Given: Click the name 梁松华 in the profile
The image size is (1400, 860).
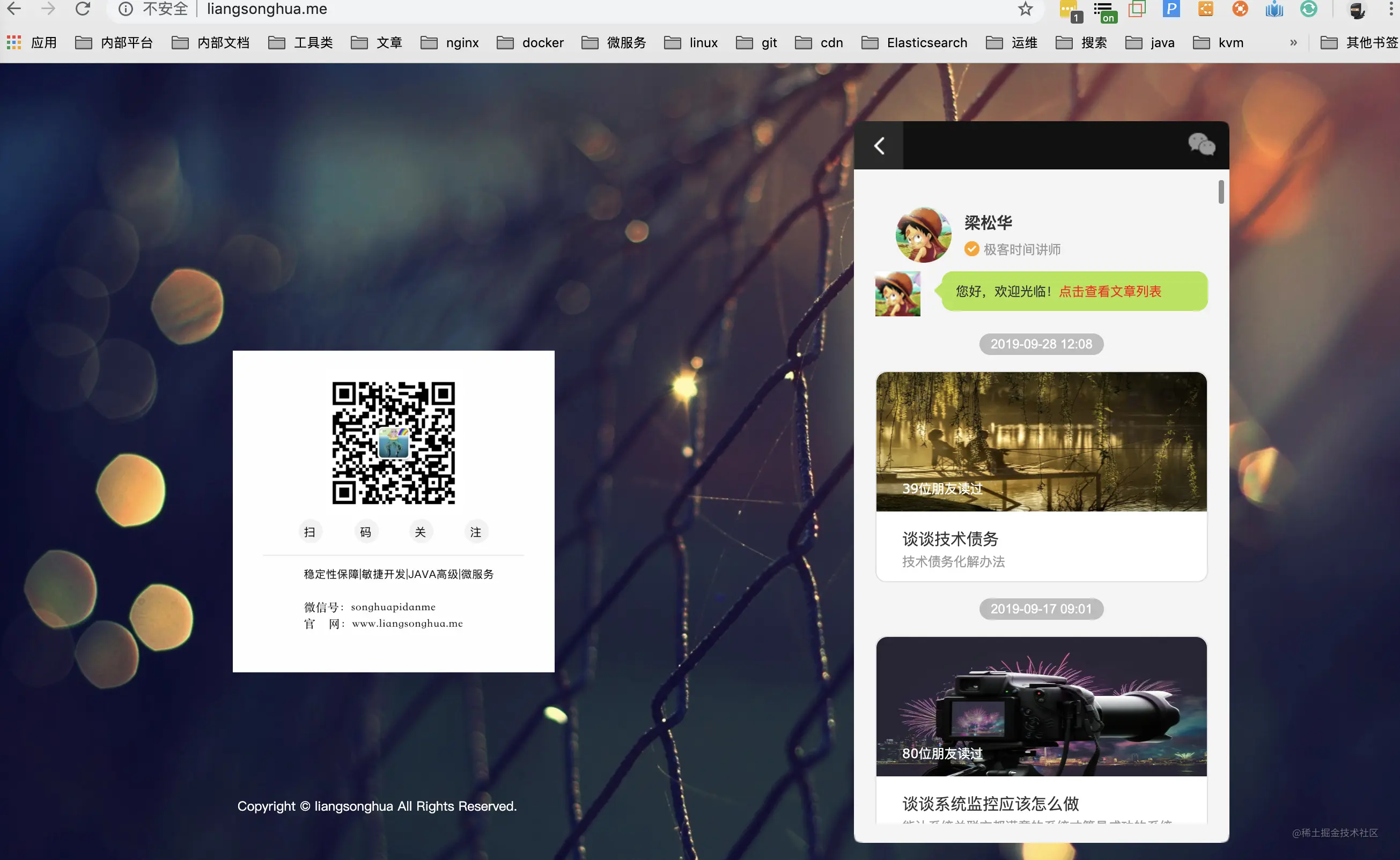Looking at the screenshot, I should (988, 223).
